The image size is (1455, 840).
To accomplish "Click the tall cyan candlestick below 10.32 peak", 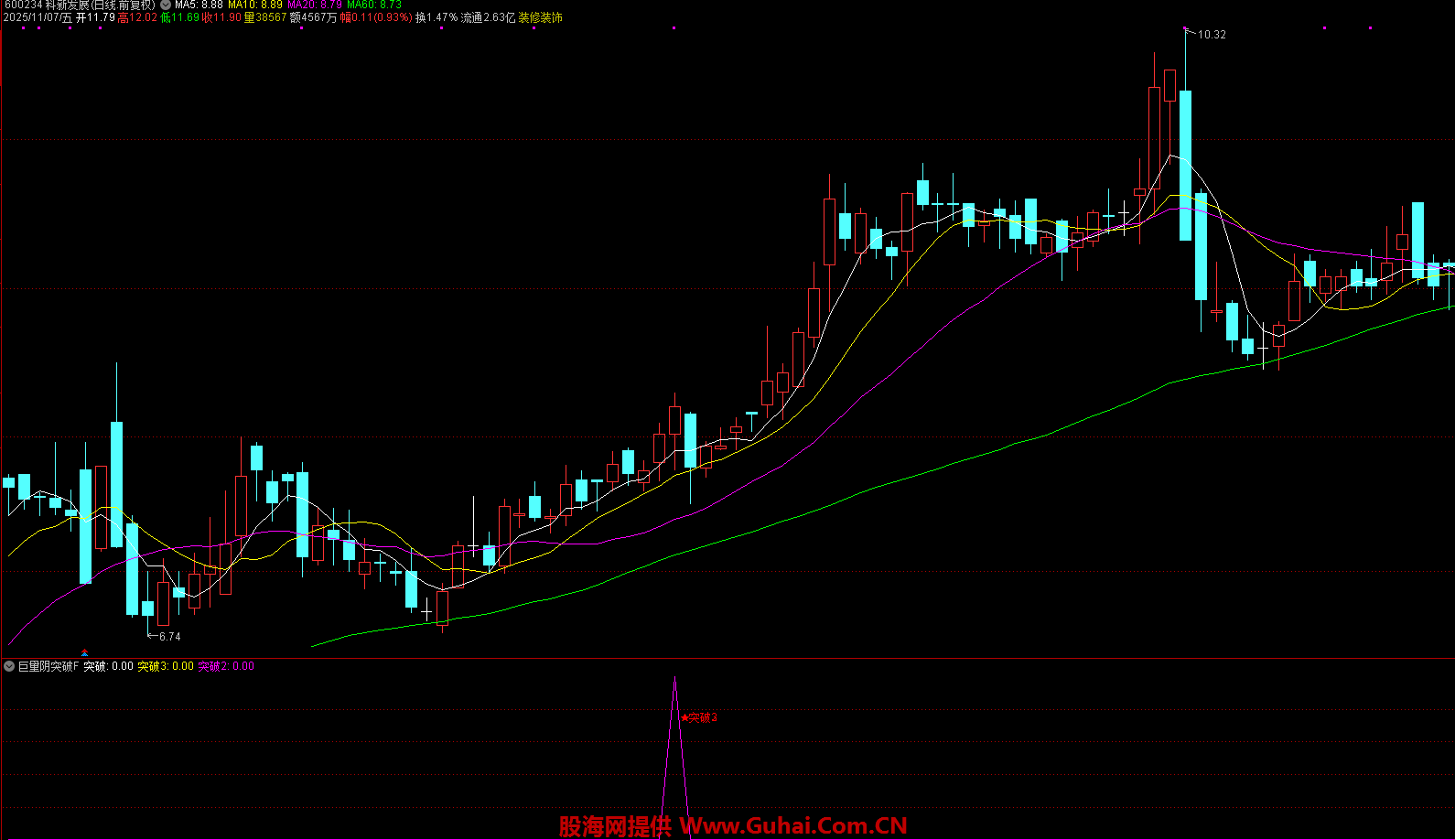I will 1185,165.
